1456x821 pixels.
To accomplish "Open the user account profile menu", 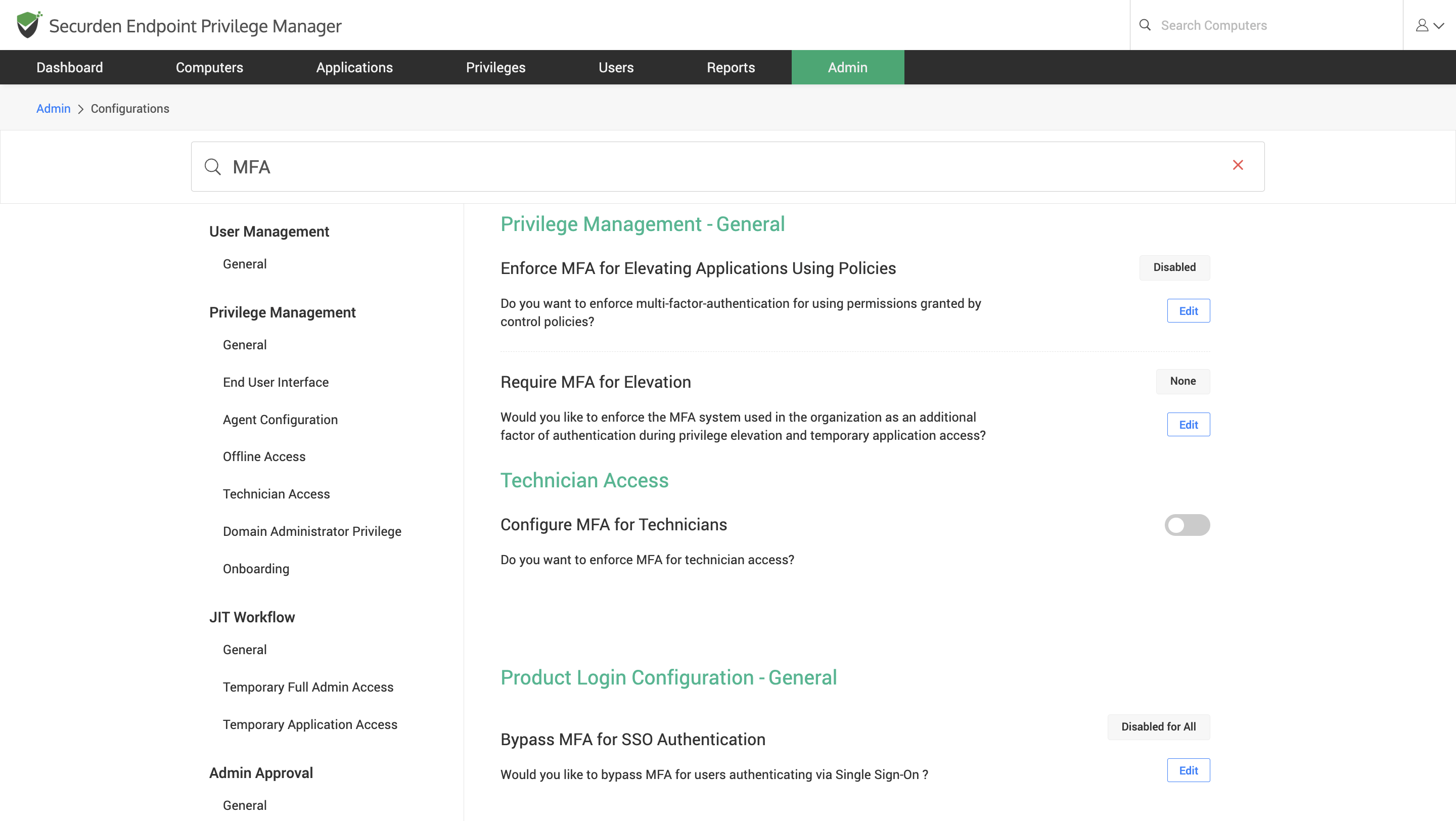I will [1429, 25].
